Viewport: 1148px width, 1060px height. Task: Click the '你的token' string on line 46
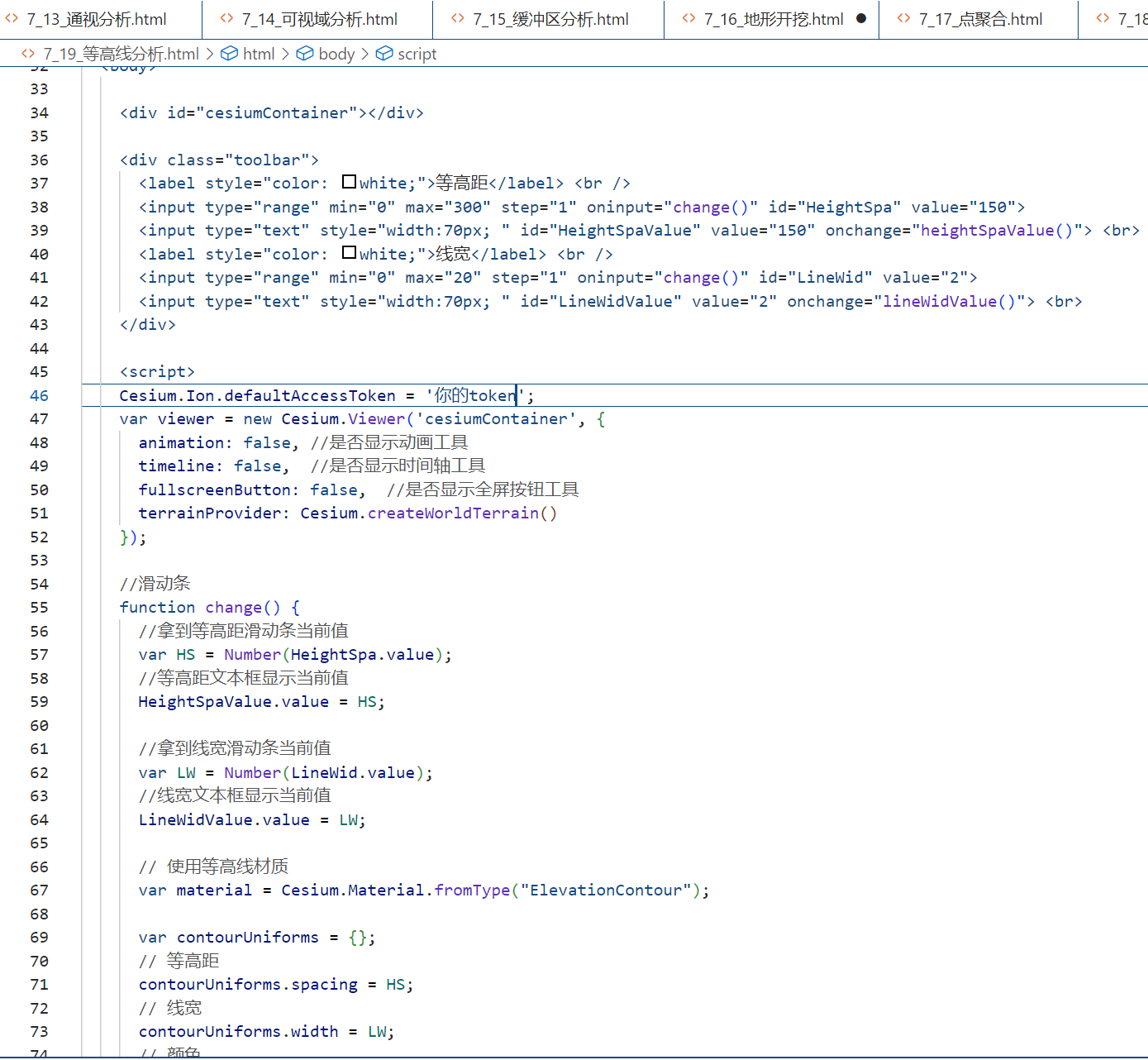click(x=475, y=396)
